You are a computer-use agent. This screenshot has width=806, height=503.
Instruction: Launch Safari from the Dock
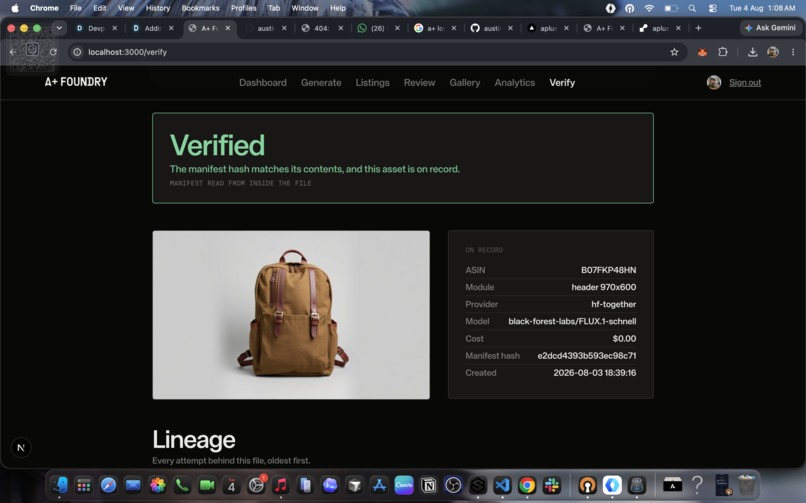(x=108, y=485)
